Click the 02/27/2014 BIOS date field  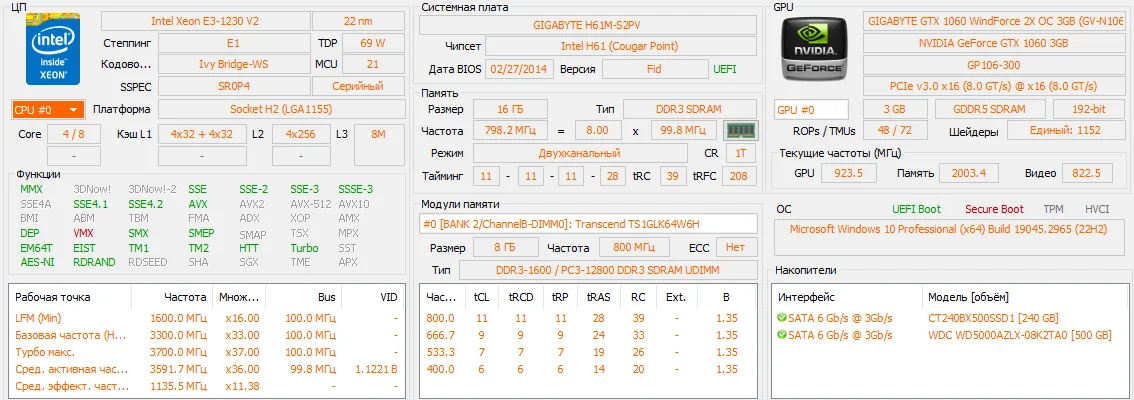point(521,69)
